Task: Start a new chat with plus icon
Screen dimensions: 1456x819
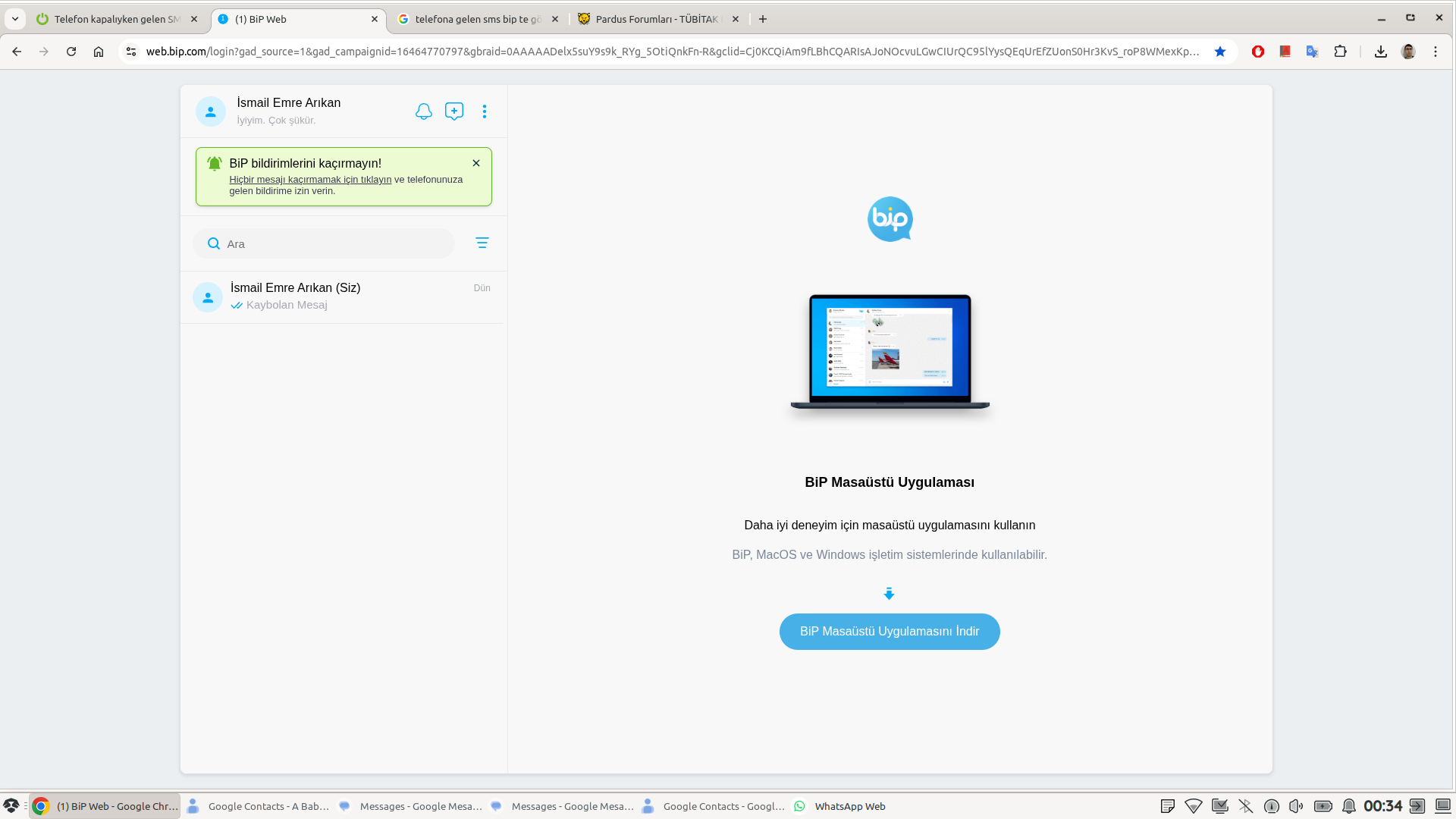Action: (x=454, y=111)
